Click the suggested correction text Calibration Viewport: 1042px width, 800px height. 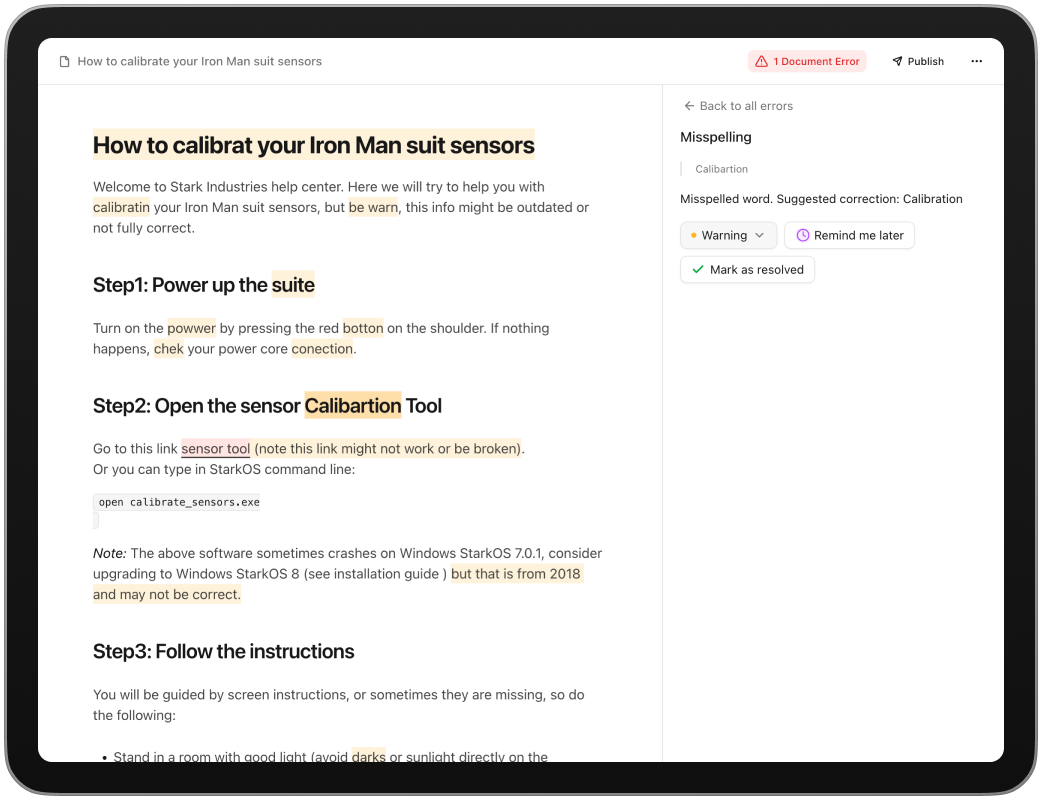click(932, 199)
